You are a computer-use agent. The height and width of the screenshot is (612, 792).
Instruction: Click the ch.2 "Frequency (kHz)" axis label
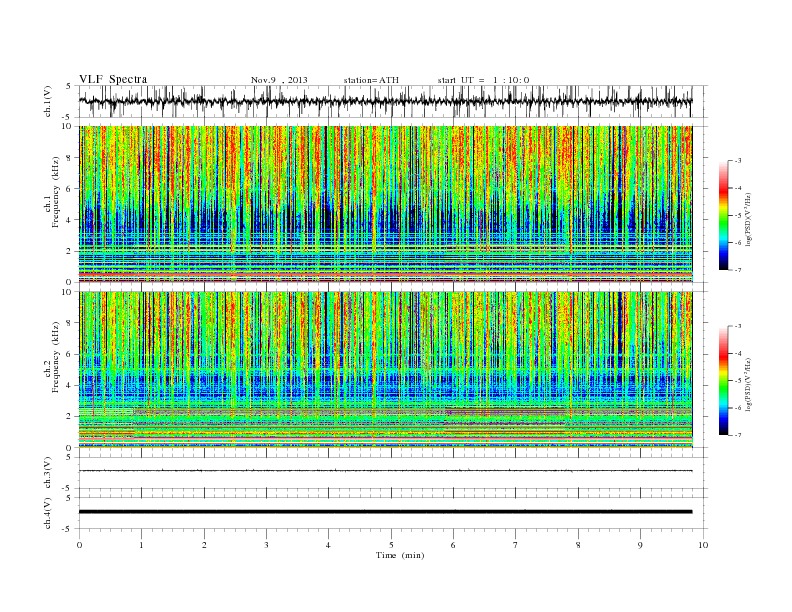click(55, 357)
